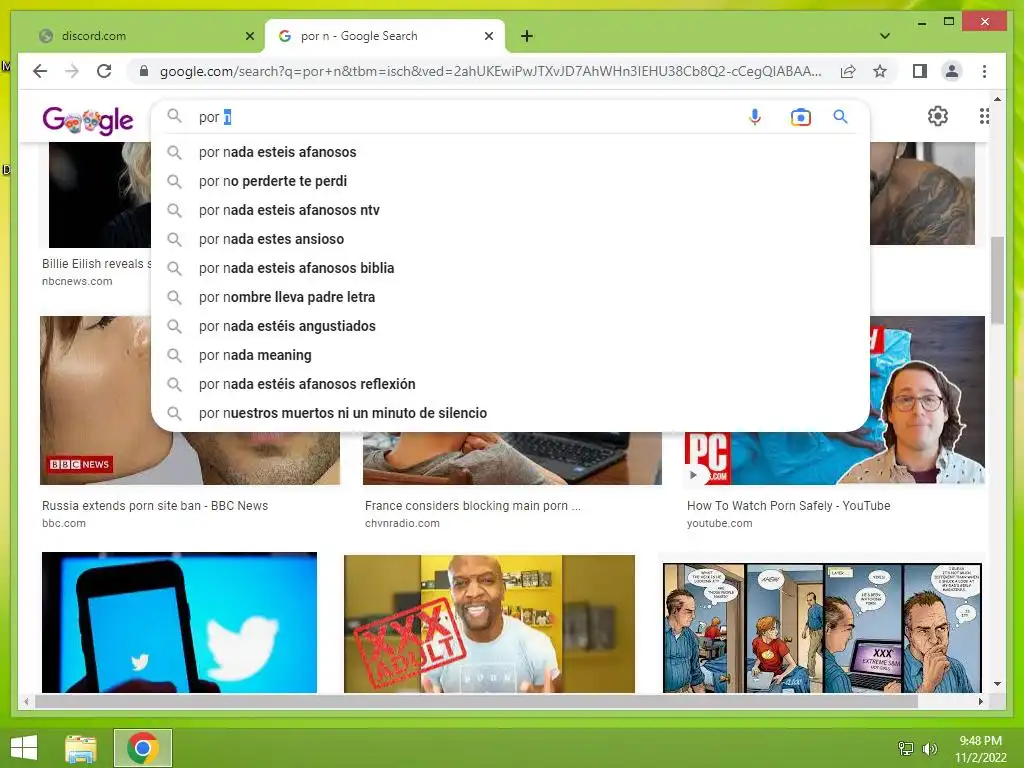
Task: Choose suggestion 'por nada esteis afanosos'
Action: tap(509, 152)
